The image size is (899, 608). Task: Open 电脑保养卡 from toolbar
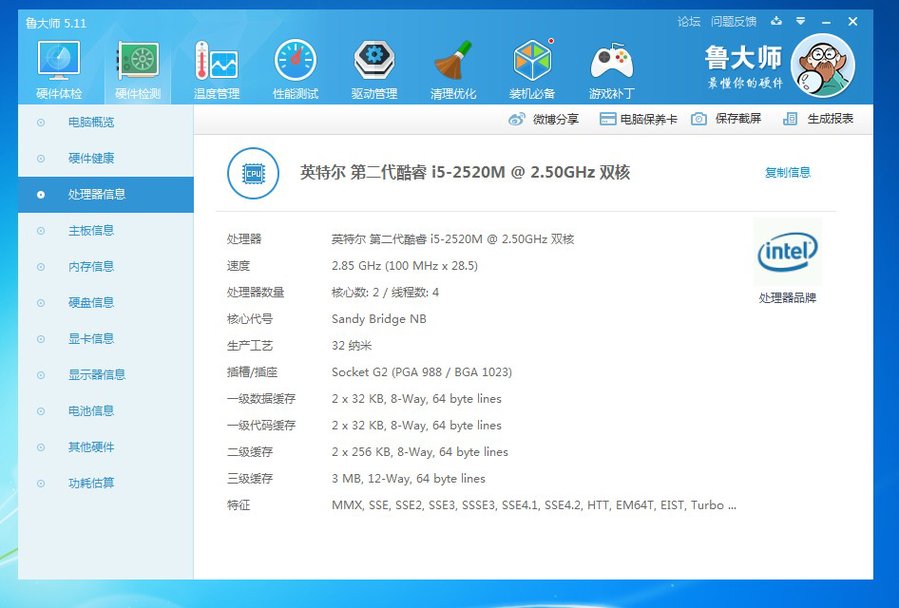tap(638, 119)
